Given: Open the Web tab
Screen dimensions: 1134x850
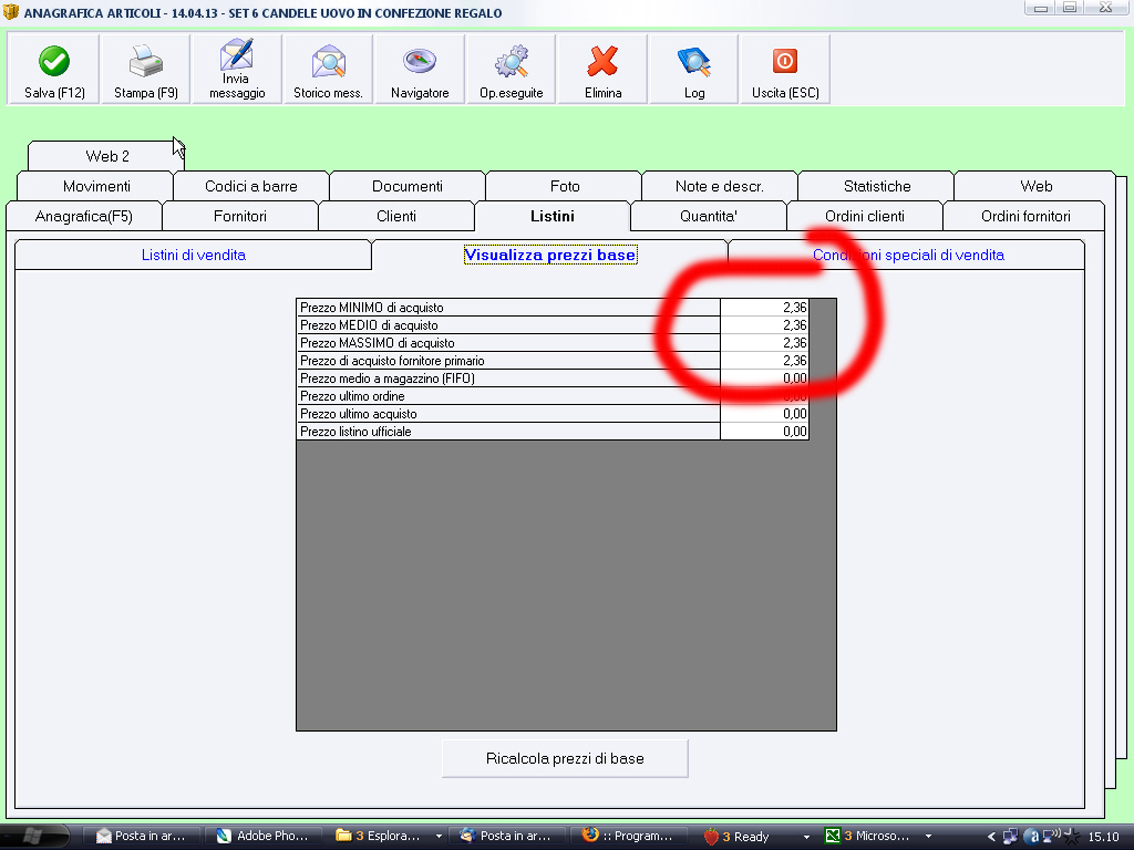Looking at the screenshot, I should coord(1036,186).
